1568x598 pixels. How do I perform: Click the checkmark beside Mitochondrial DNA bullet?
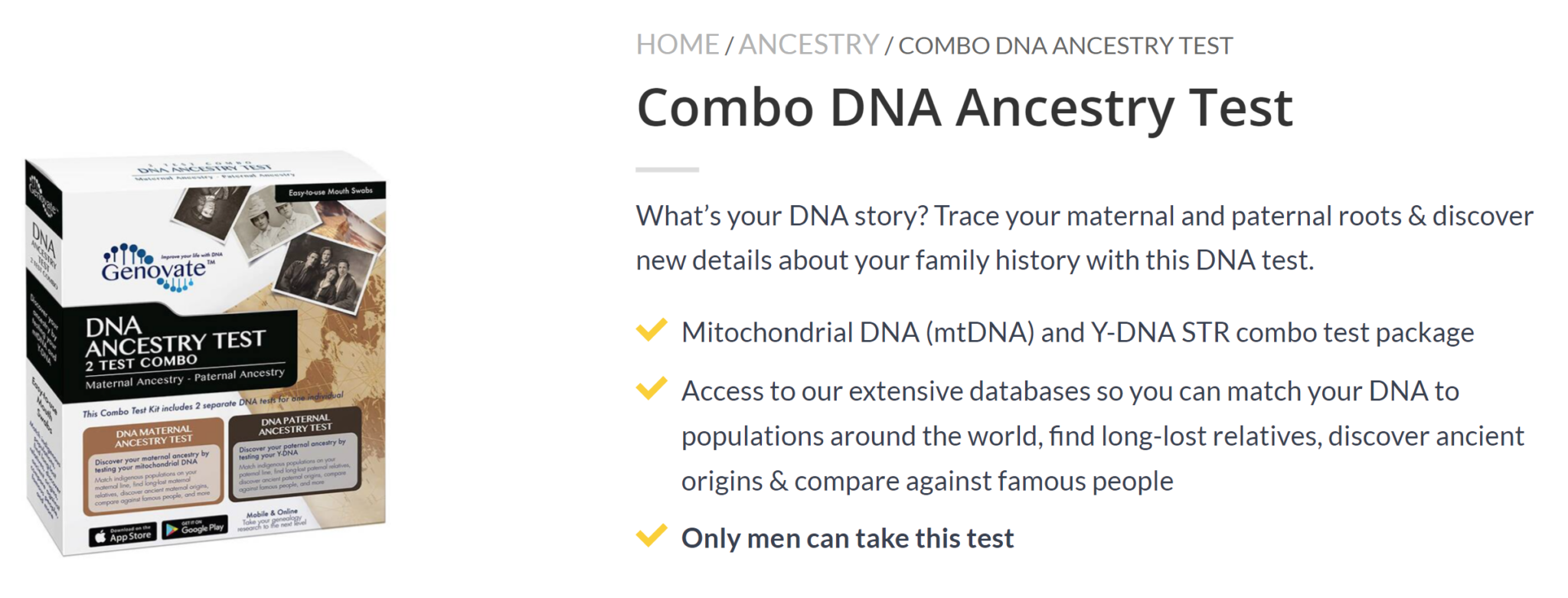[x=652, y=330]
